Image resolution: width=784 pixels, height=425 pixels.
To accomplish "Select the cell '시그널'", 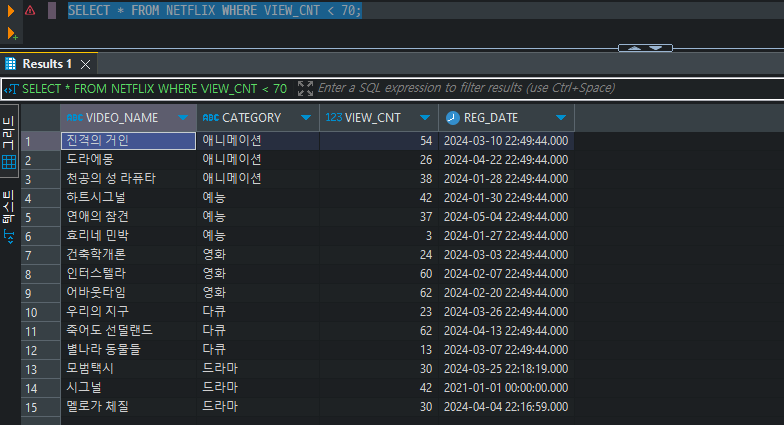I will pyautogui.click(x=128, y=388).
